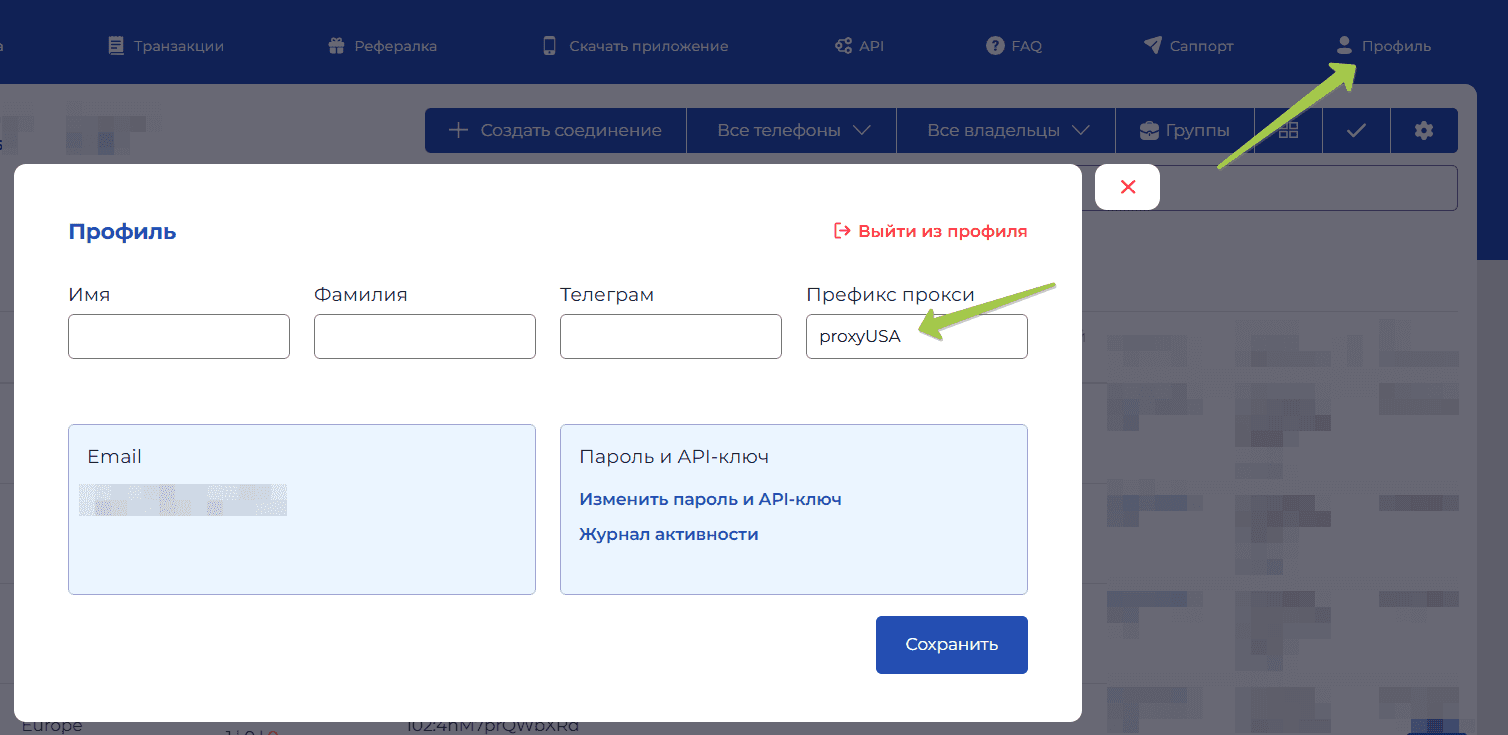Viewport: 1508px width, 735px height.
Task: Click the Профиль dialog heading
Action: tap(122, 232)
